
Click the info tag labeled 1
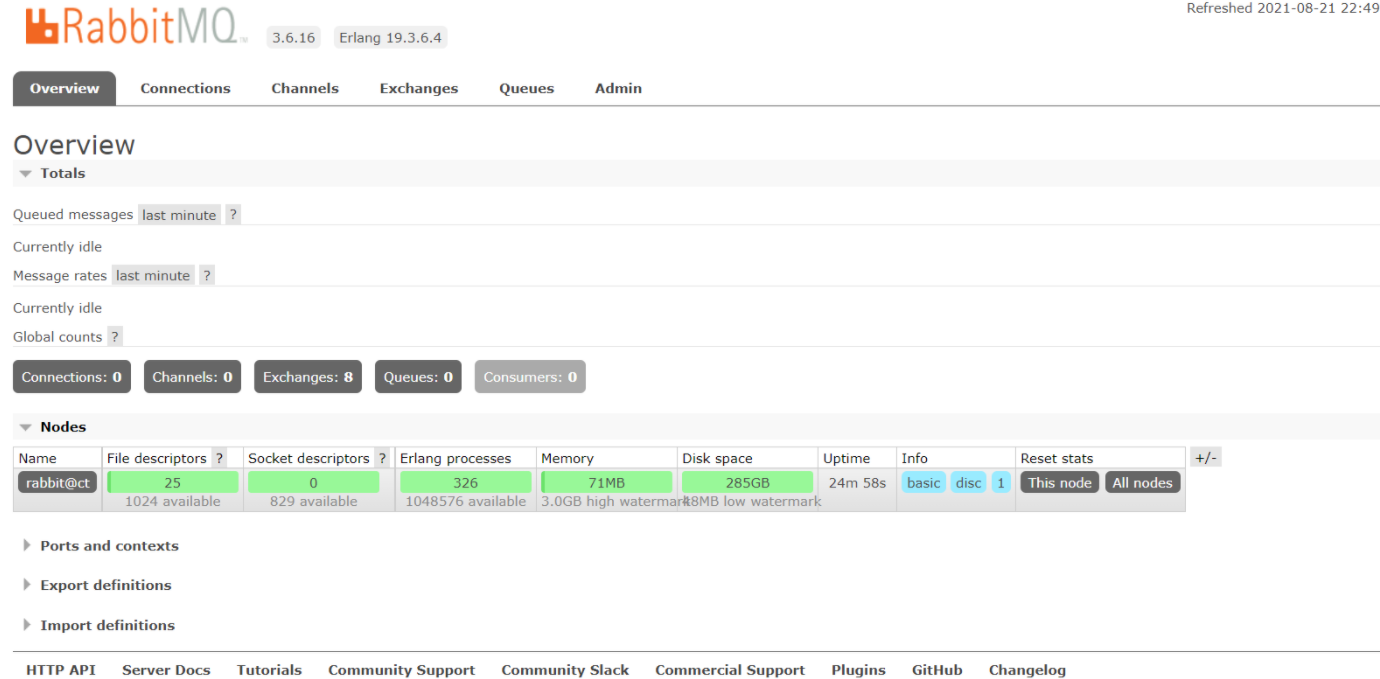[x=1001, y=482]
